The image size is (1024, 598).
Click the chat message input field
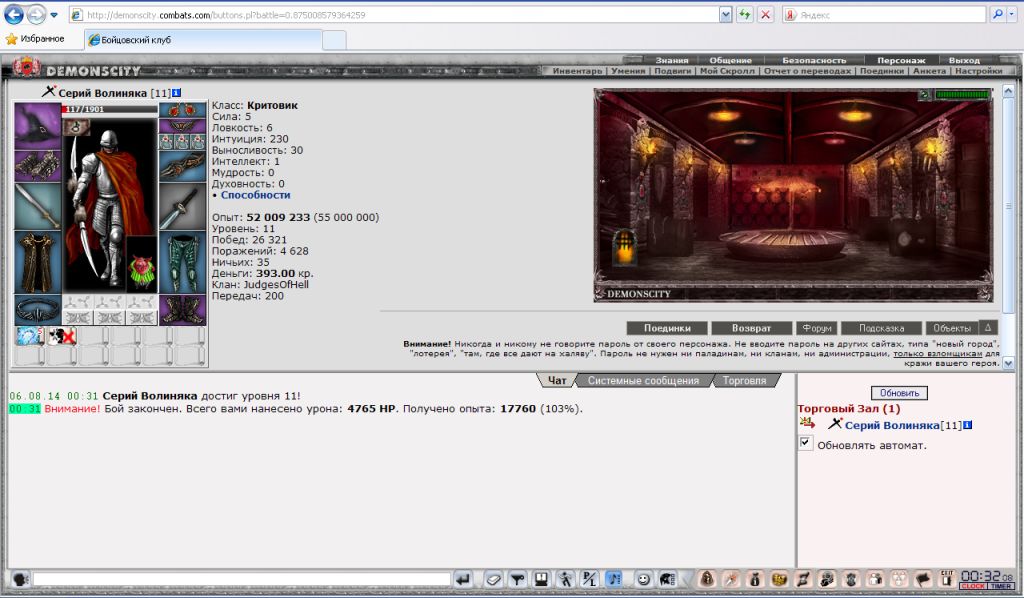click(242, 579)
